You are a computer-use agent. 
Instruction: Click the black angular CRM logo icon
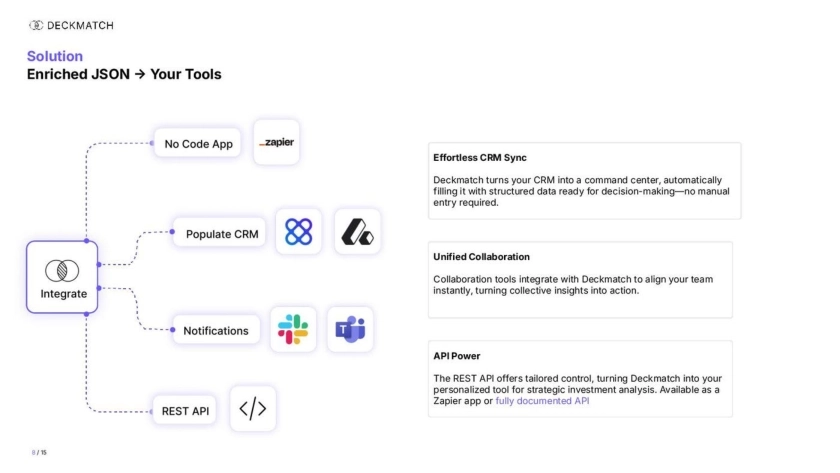click(x=357, y=232)
